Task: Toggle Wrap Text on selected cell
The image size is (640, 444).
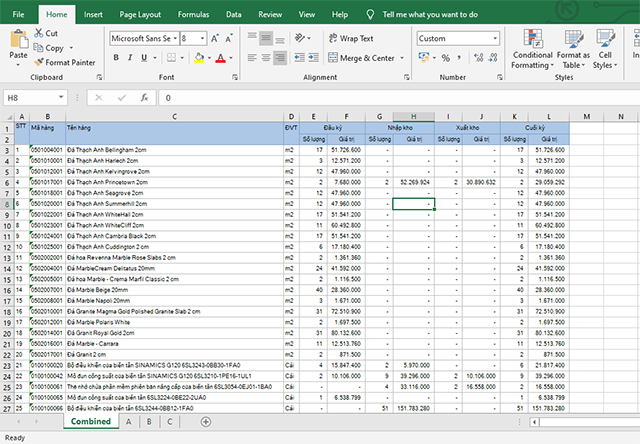Action: (349, 39)
